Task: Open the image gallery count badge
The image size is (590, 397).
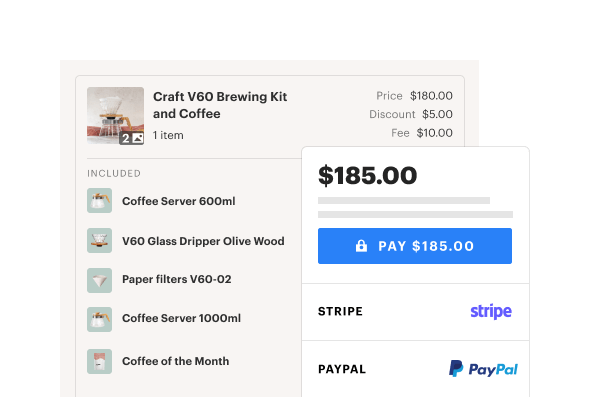Action: coord(131,138)
